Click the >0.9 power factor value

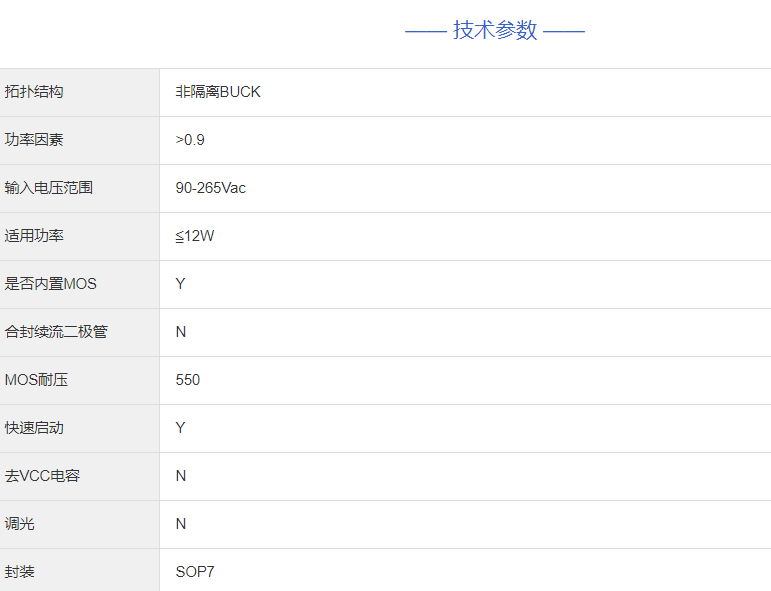pyautogui.click(x=190, y=140)
